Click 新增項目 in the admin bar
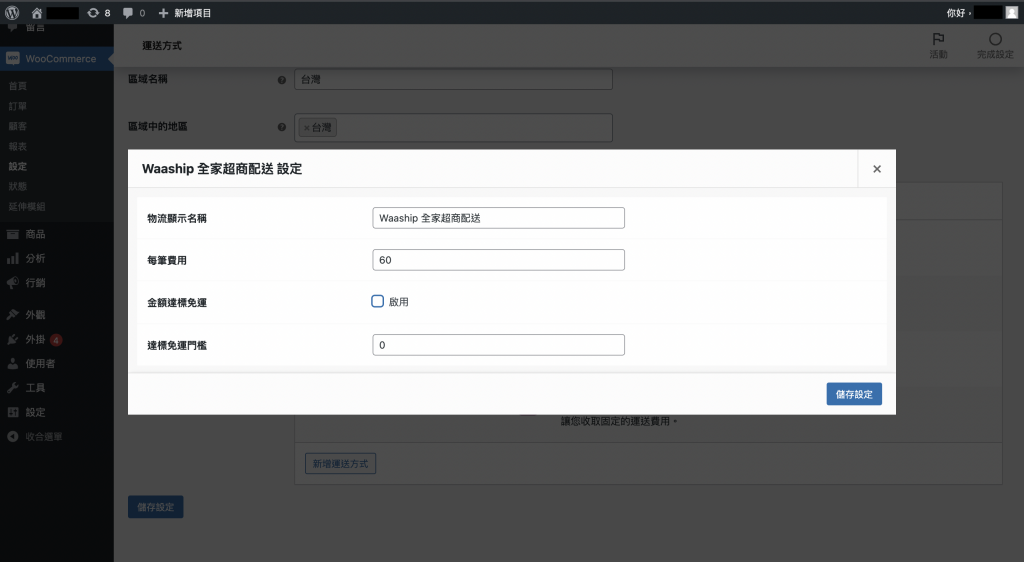The height and width of the screenshot is (562, 1024). 185,13
